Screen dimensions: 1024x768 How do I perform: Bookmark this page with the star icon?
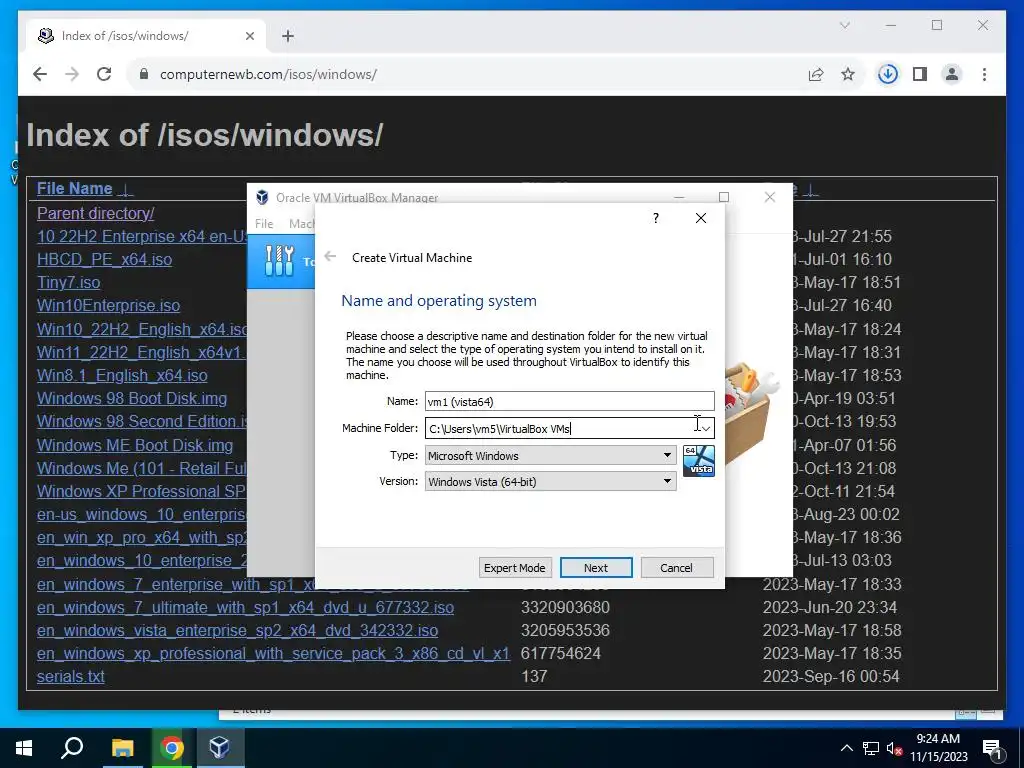point(848,74)
